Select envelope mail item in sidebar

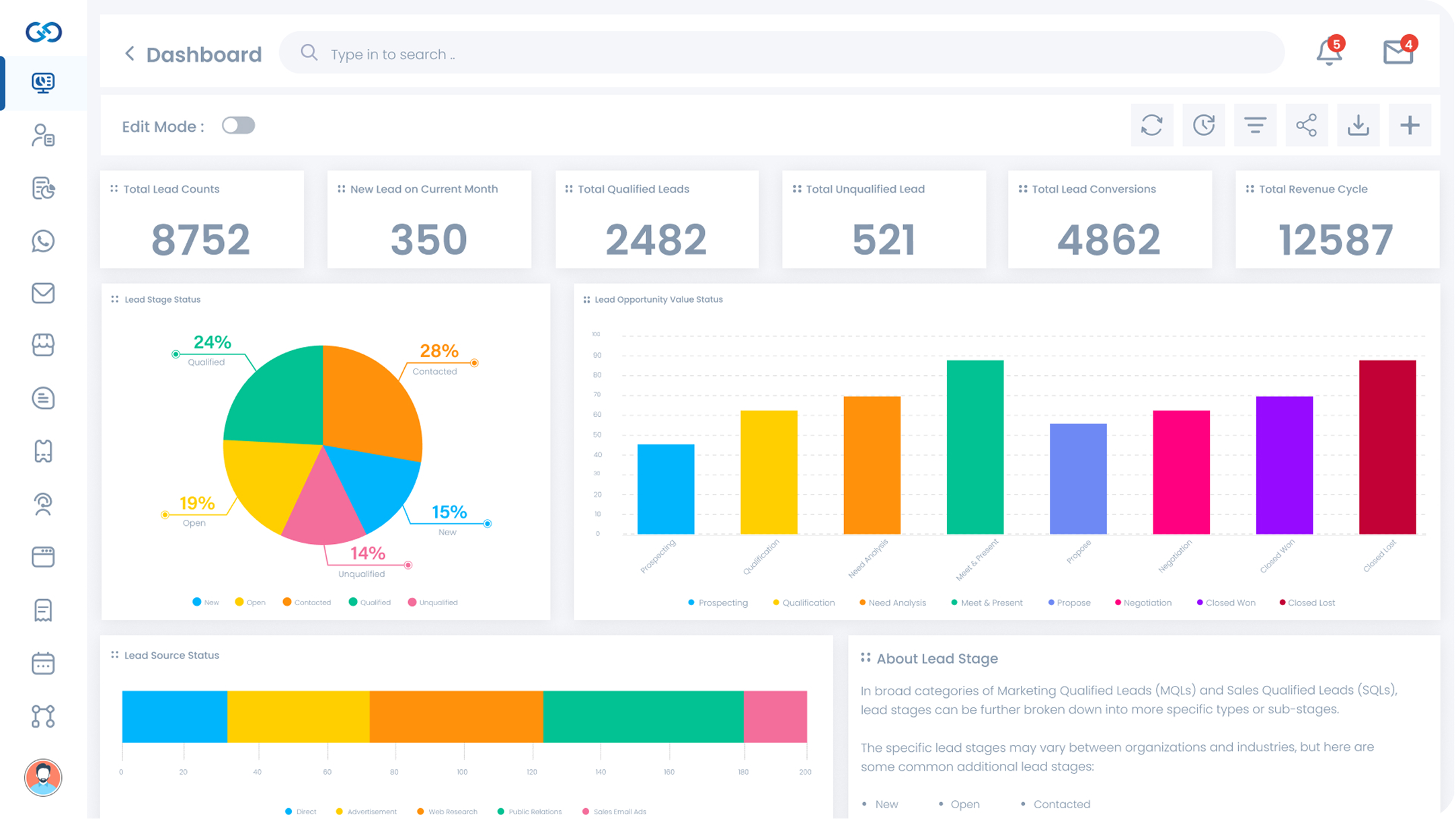click(43, 293)
